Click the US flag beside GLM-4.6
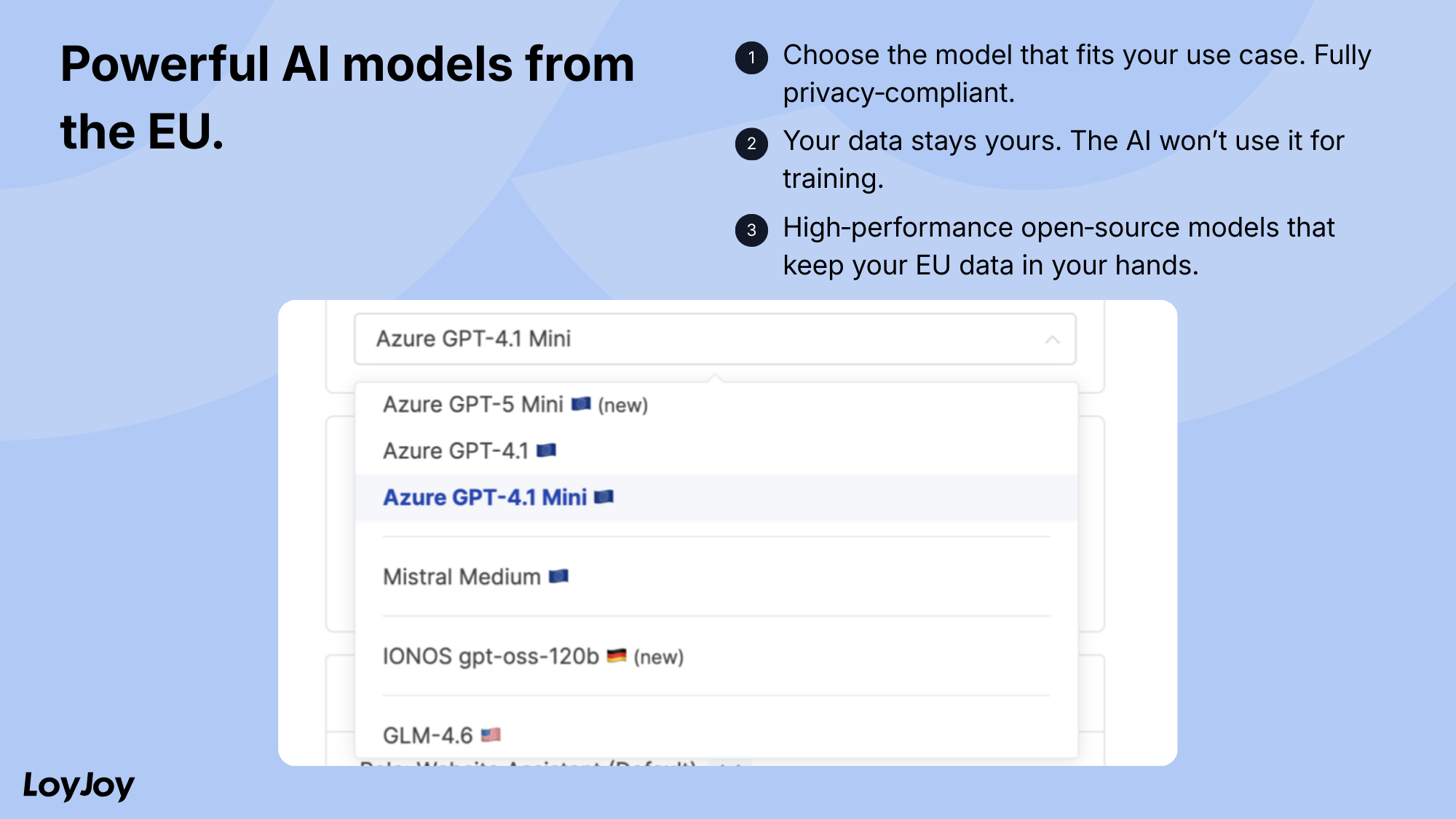The height and width of the screenshot is (819, 1456). click(491, 735)
